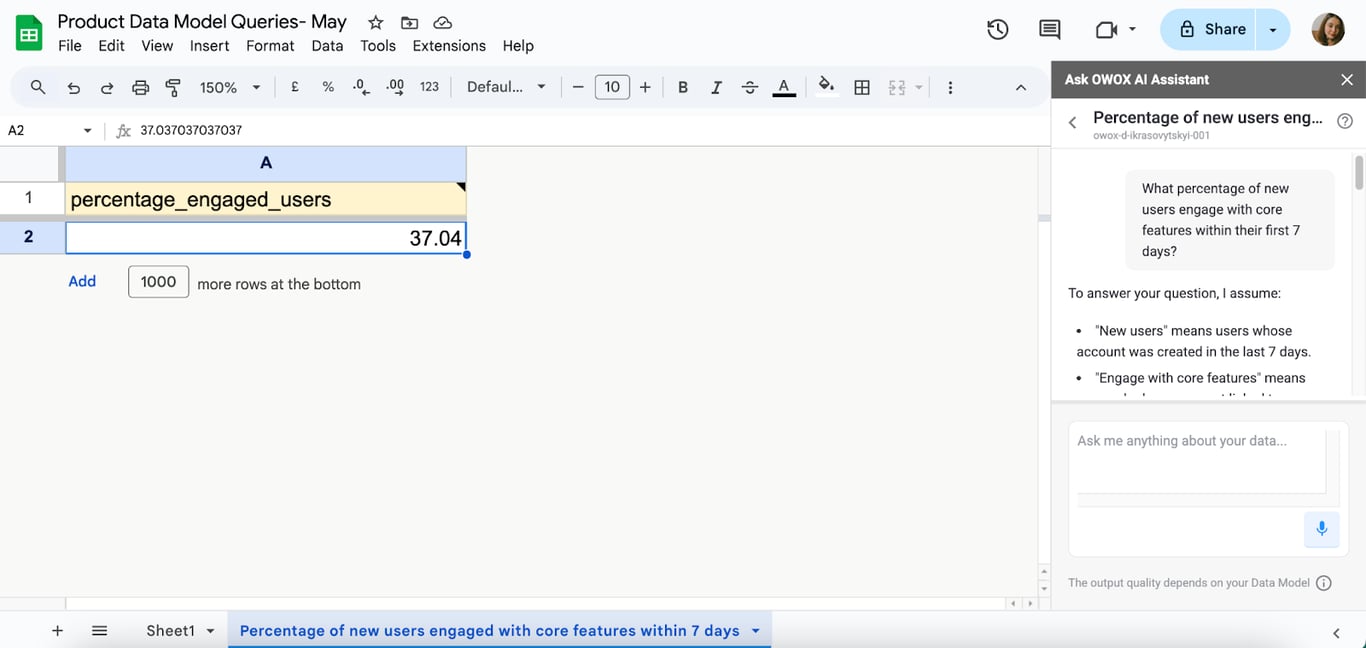
Task: Redo the last action
Action: 107,87
